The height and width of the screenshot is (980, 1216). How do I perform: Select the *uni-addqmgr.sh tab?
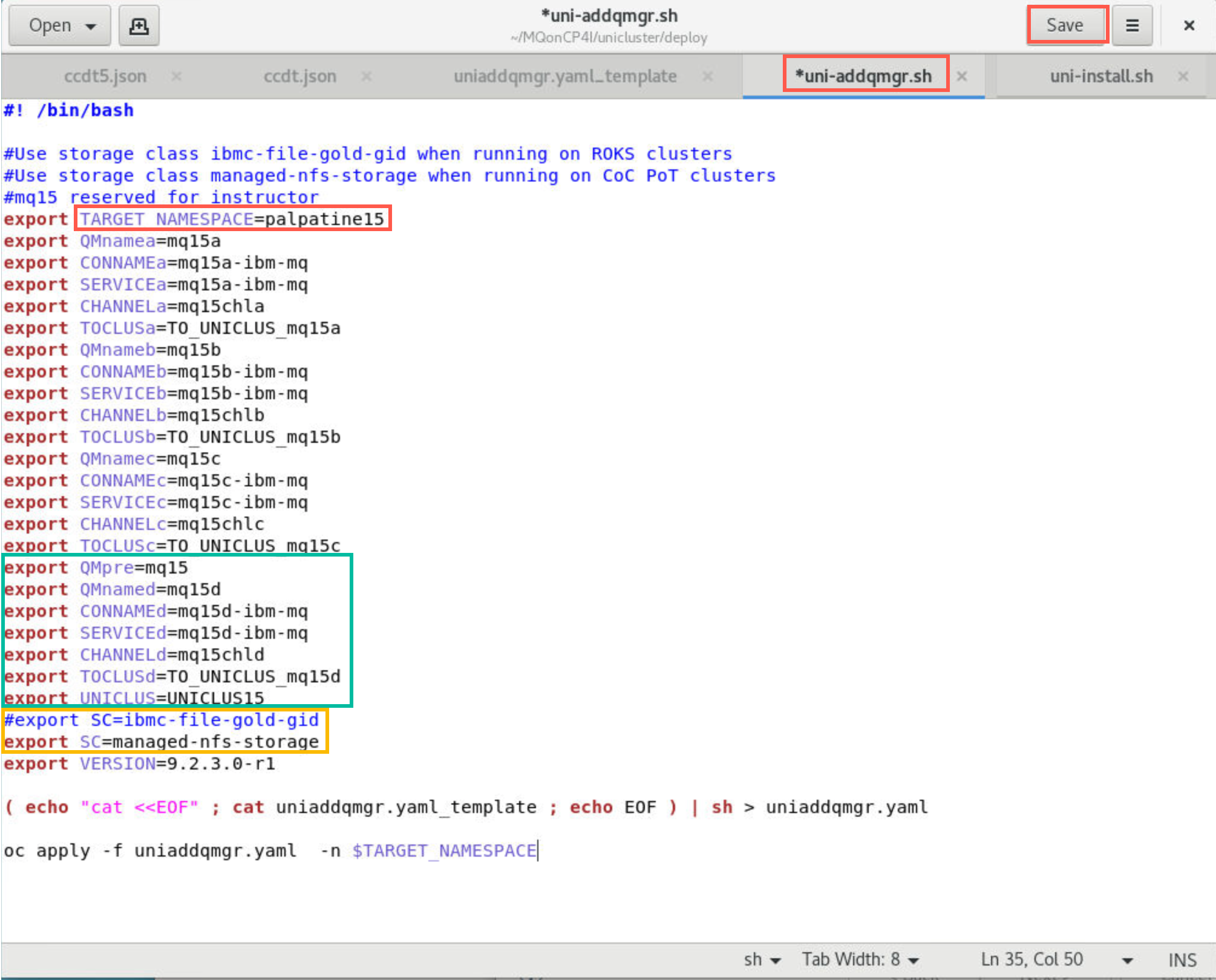(863, 76)
